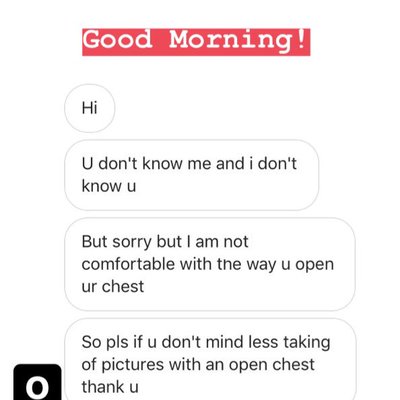
Task: Click the word comfortable in the message
Action: [x=128, y=264]
